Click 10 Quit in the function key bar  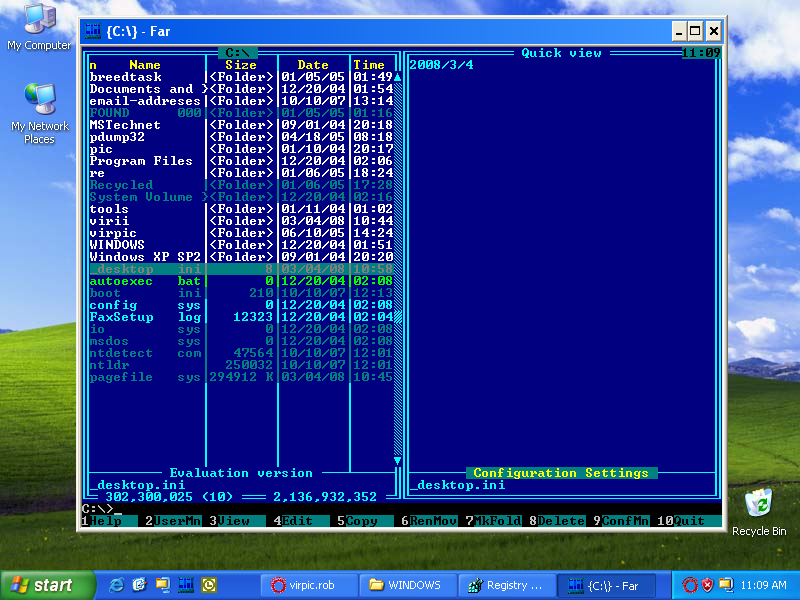click(x=689, y=521)
